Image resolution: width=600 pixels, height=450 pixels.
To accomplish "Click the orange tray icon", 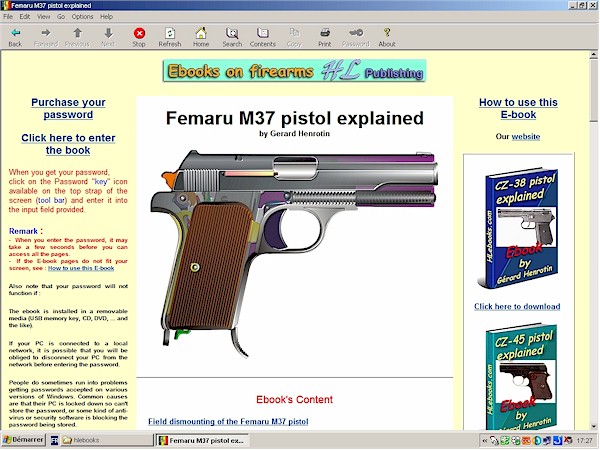I will tap(527, 441).
